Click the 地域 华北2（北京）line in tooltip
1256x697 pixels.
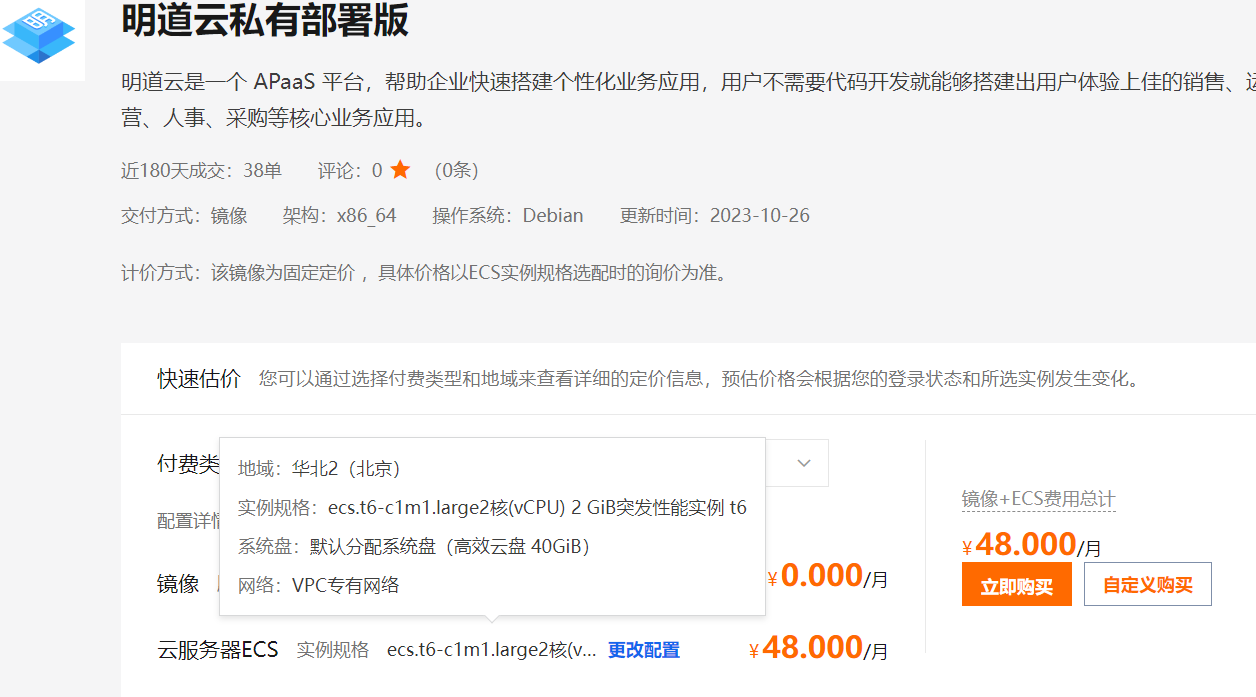click(x=318, y=468)
